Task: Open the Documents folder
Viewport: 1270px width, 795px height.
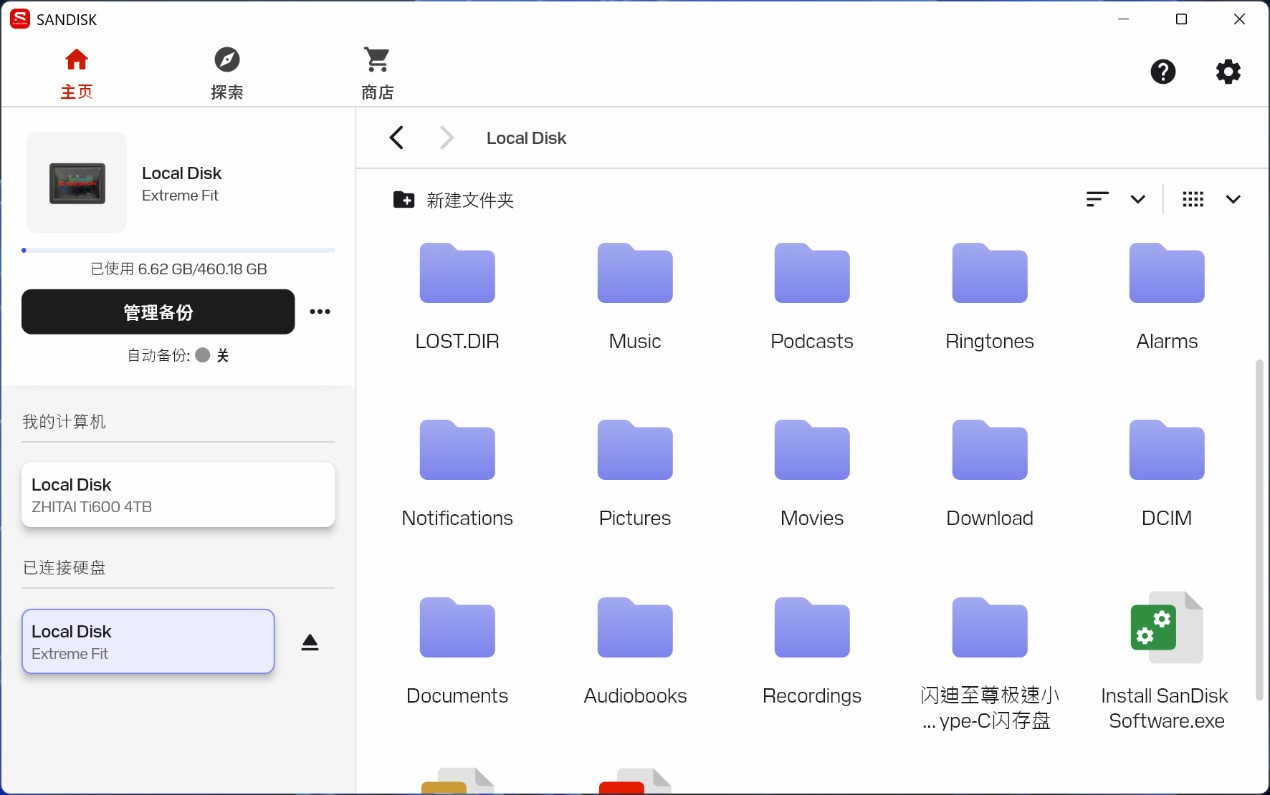Action: pos(457,651)
